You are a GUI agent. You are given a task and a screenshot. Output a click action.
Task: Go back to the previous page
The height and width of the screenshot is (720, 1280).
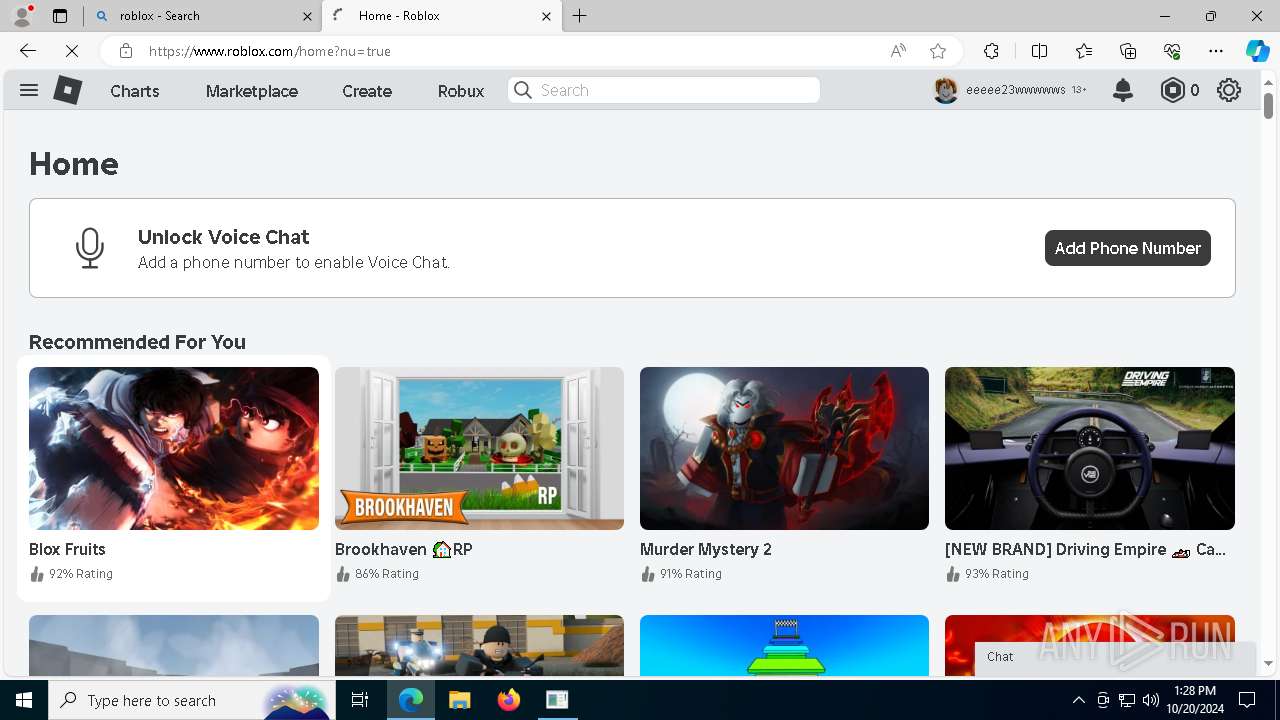point(28,51)
